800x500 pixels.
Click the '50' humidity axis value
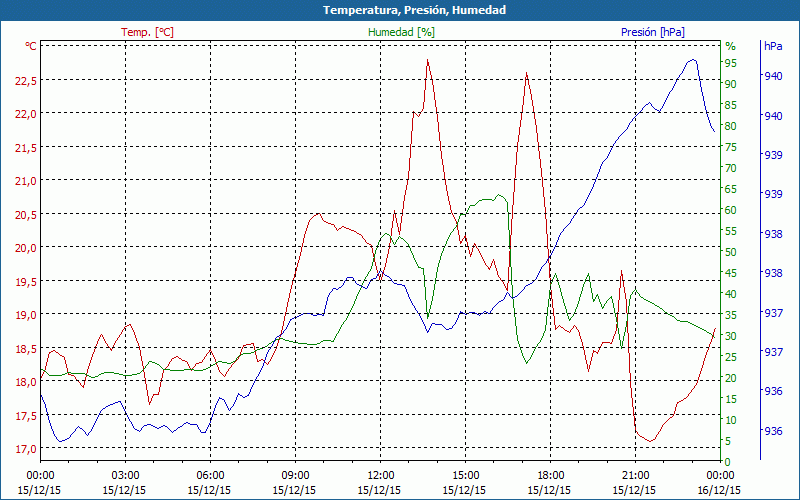[x=731, y=252]
